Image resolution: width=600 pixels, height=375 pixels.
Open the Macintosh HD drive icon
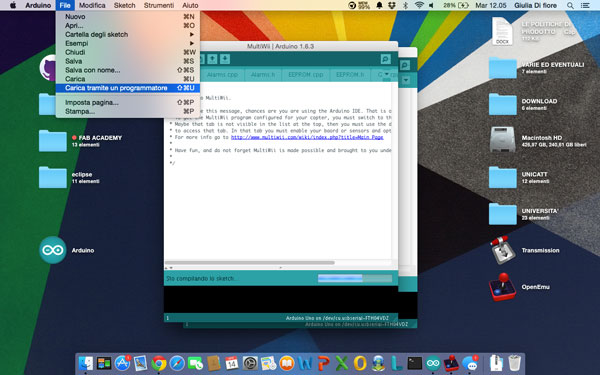point(502,140)
